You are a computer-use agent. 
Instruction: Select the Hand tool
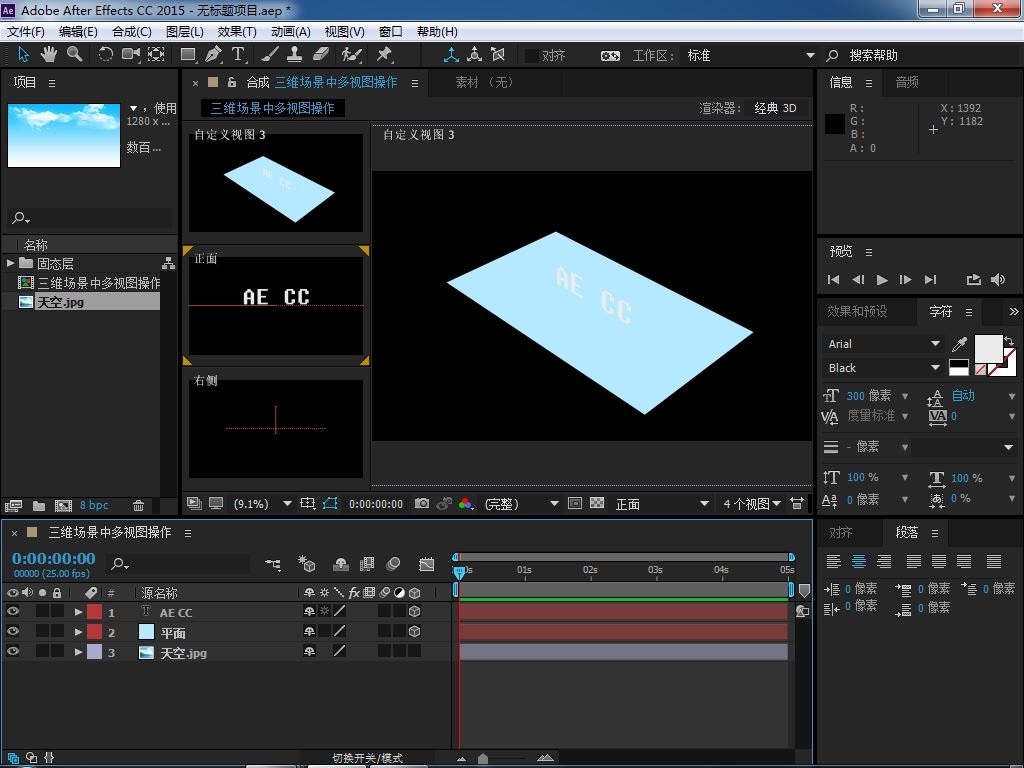(49, 55)
